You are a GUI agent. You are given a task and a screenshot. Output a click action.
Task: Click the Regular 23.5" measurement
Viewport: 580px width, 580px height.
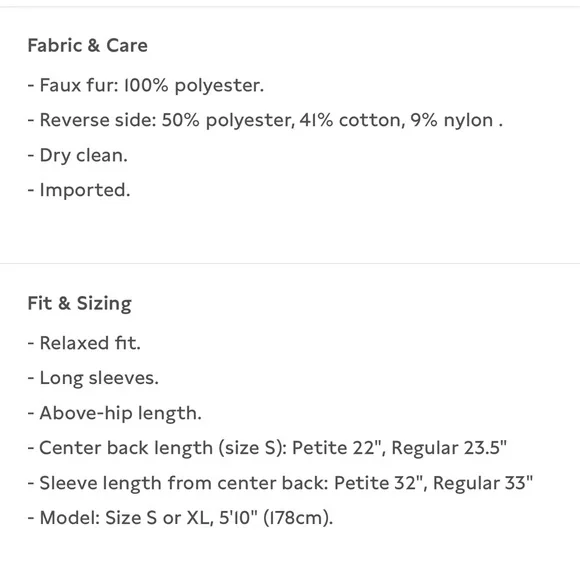point(449,448)
